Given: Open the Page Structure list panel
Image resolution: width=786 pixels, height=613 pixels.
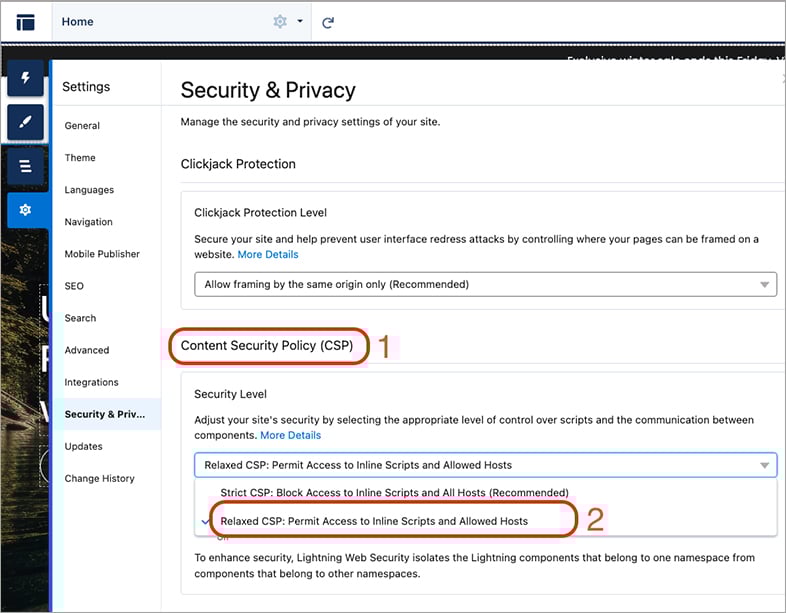Looking at the screenshot, I should tap(26, 166).
